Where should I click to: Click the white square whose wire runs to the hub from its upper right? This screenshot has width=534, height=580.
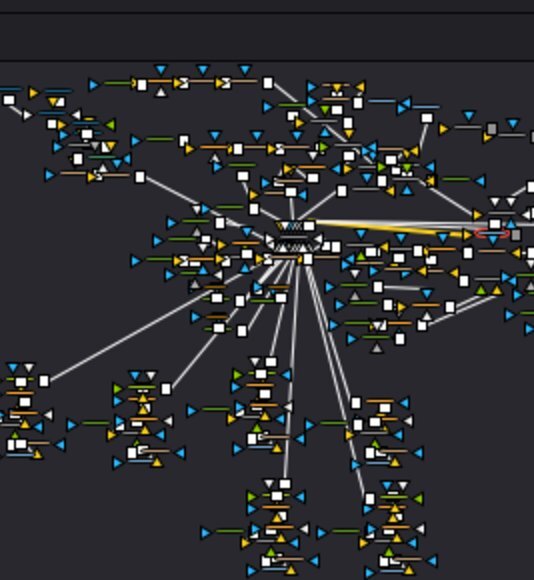pyautogui.click(x=342, y=191)
